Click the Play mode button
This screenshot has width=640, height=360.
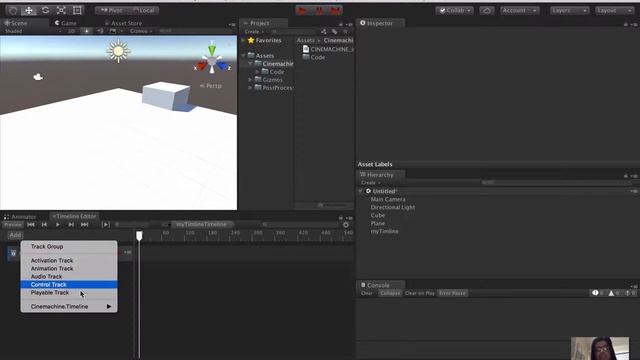click(x=302, y=11)
